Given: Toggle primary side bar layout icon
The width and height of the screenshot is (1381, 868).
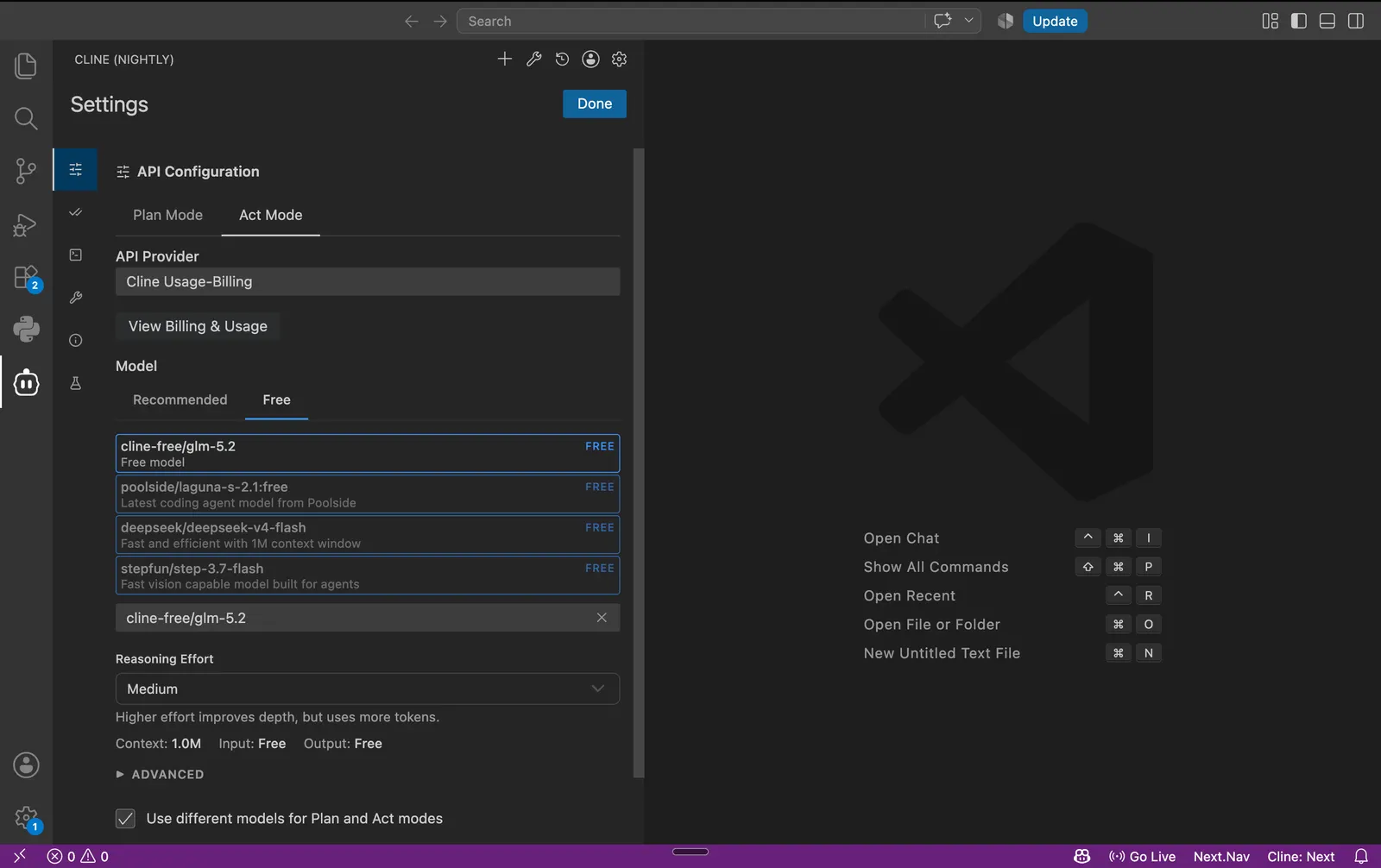Looking at the screenshot, I should [x=1298, y=21].
